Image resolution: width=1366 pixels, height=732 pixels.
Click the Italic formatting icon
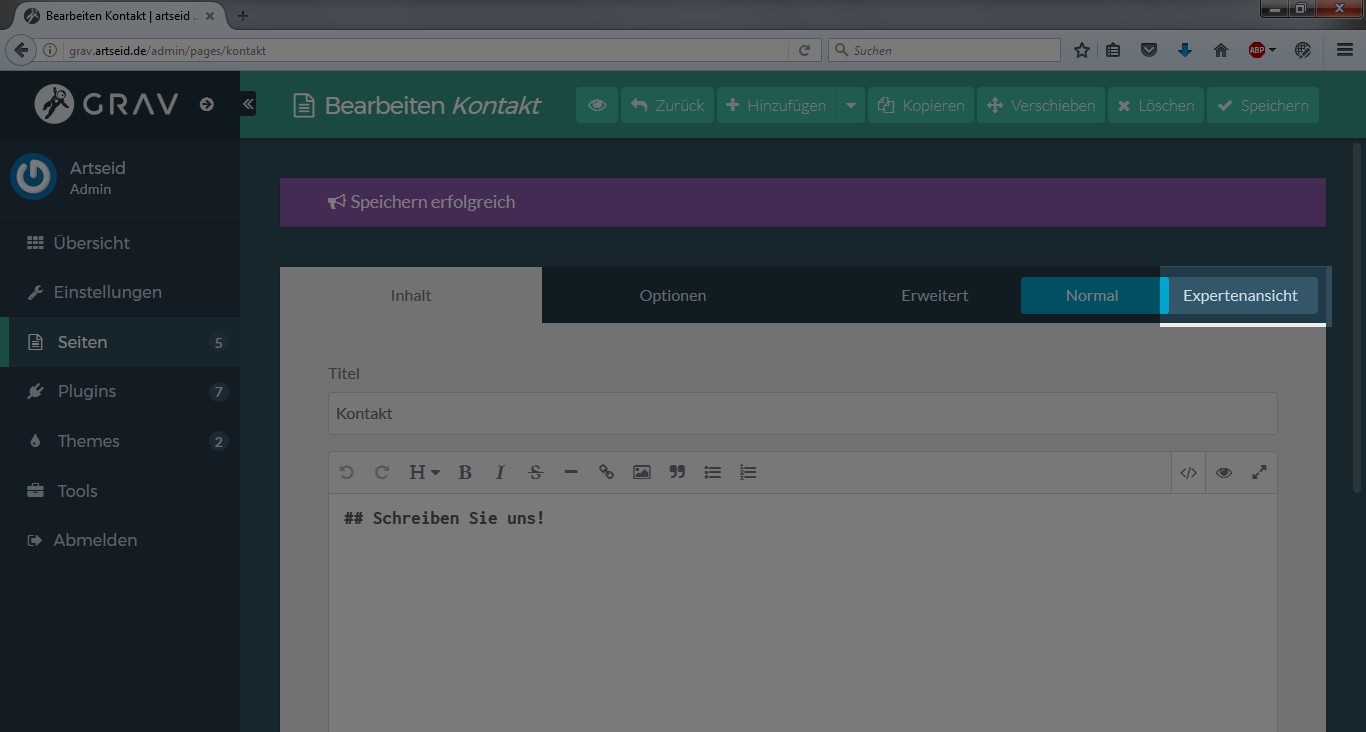pos(500,473)
